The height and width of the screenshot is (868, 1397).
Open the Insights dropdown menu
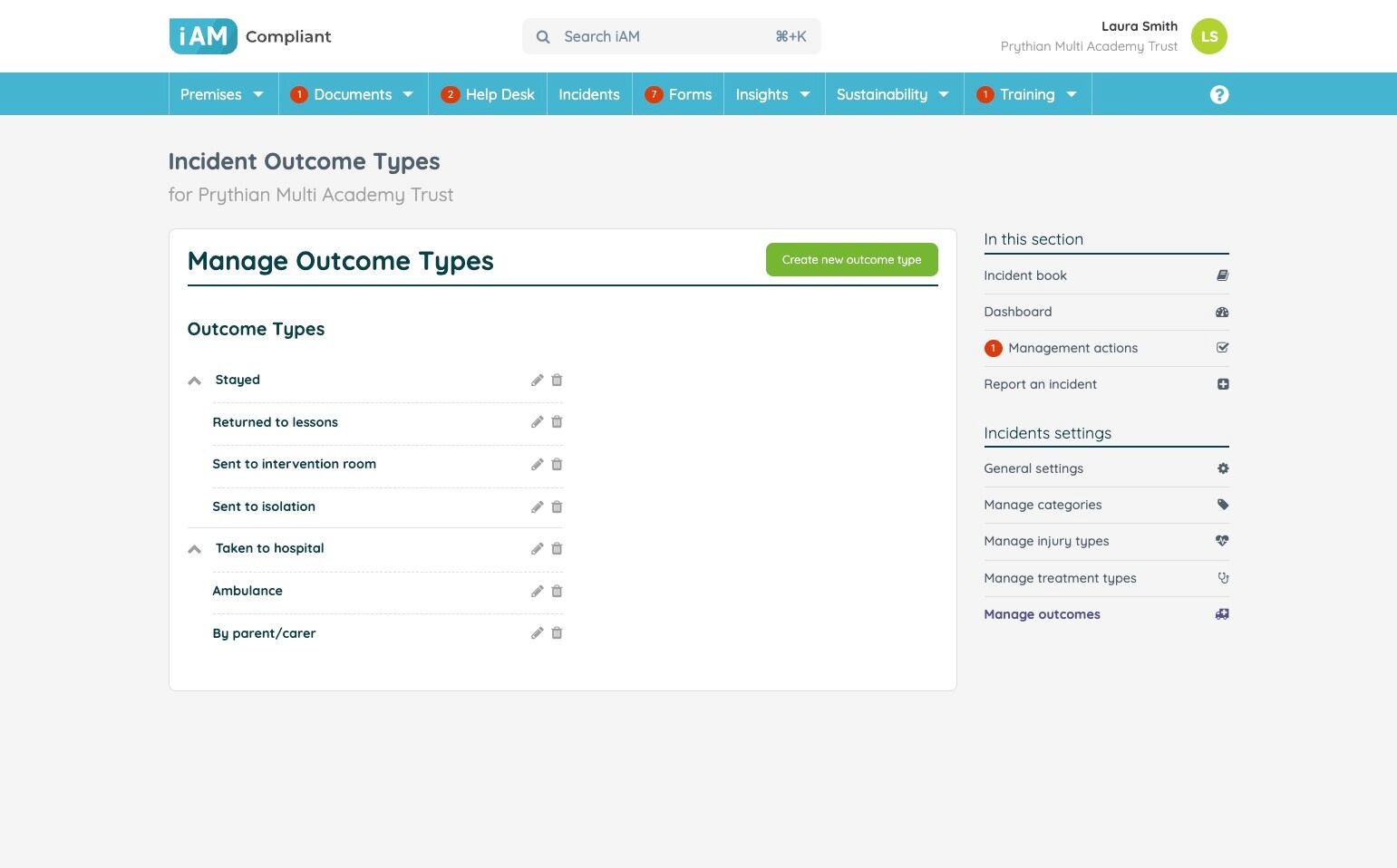pyautogui.click(x=774, y=94)
